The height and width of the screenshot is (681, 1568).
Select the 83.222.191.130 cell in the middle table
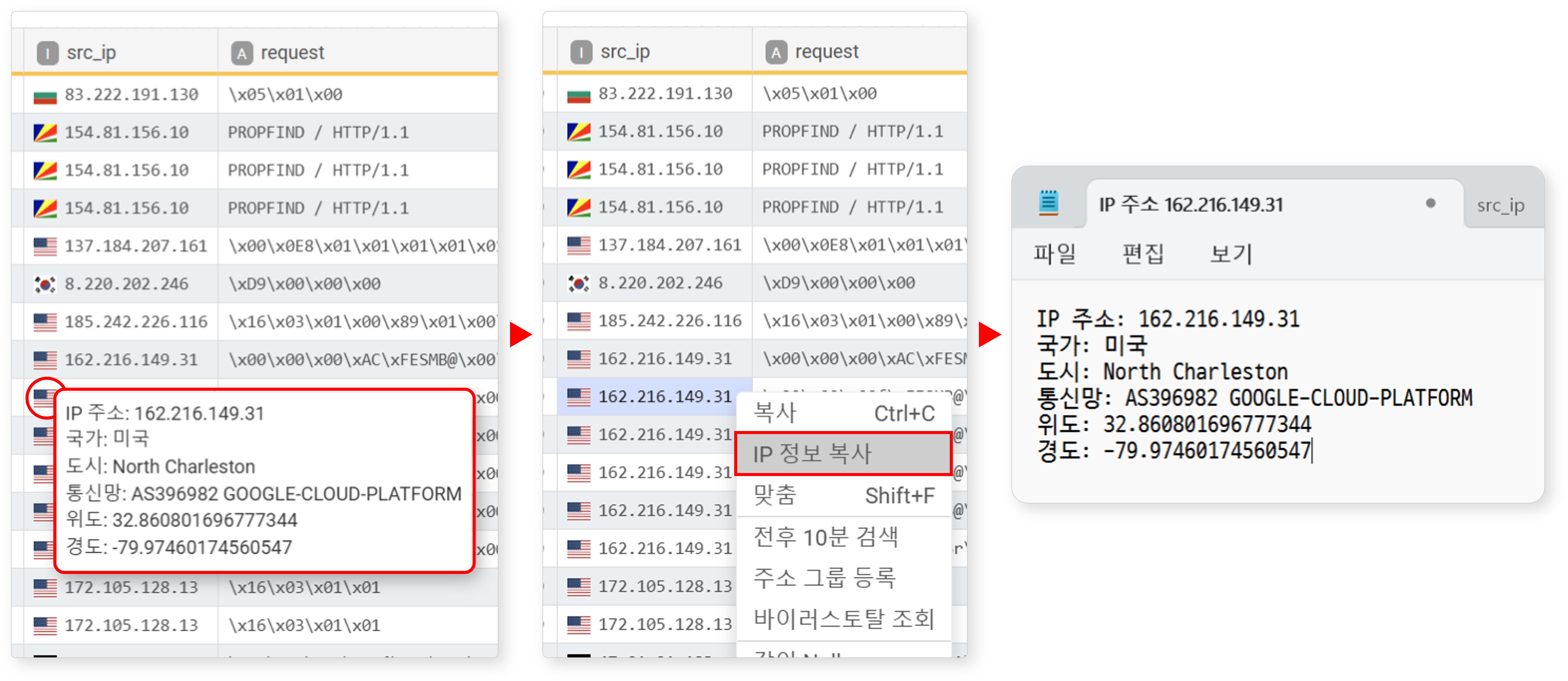tap(654, 94)
